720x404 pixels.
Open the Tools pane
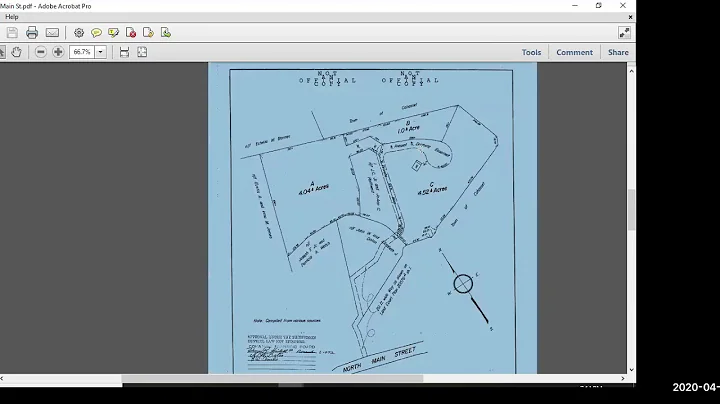(x=531, y=52)
